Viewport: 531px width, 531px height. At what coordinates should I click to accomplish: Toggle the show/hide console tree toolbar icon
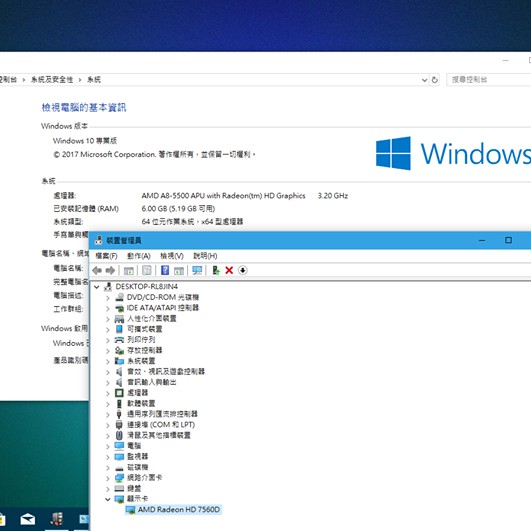point(129,271)
